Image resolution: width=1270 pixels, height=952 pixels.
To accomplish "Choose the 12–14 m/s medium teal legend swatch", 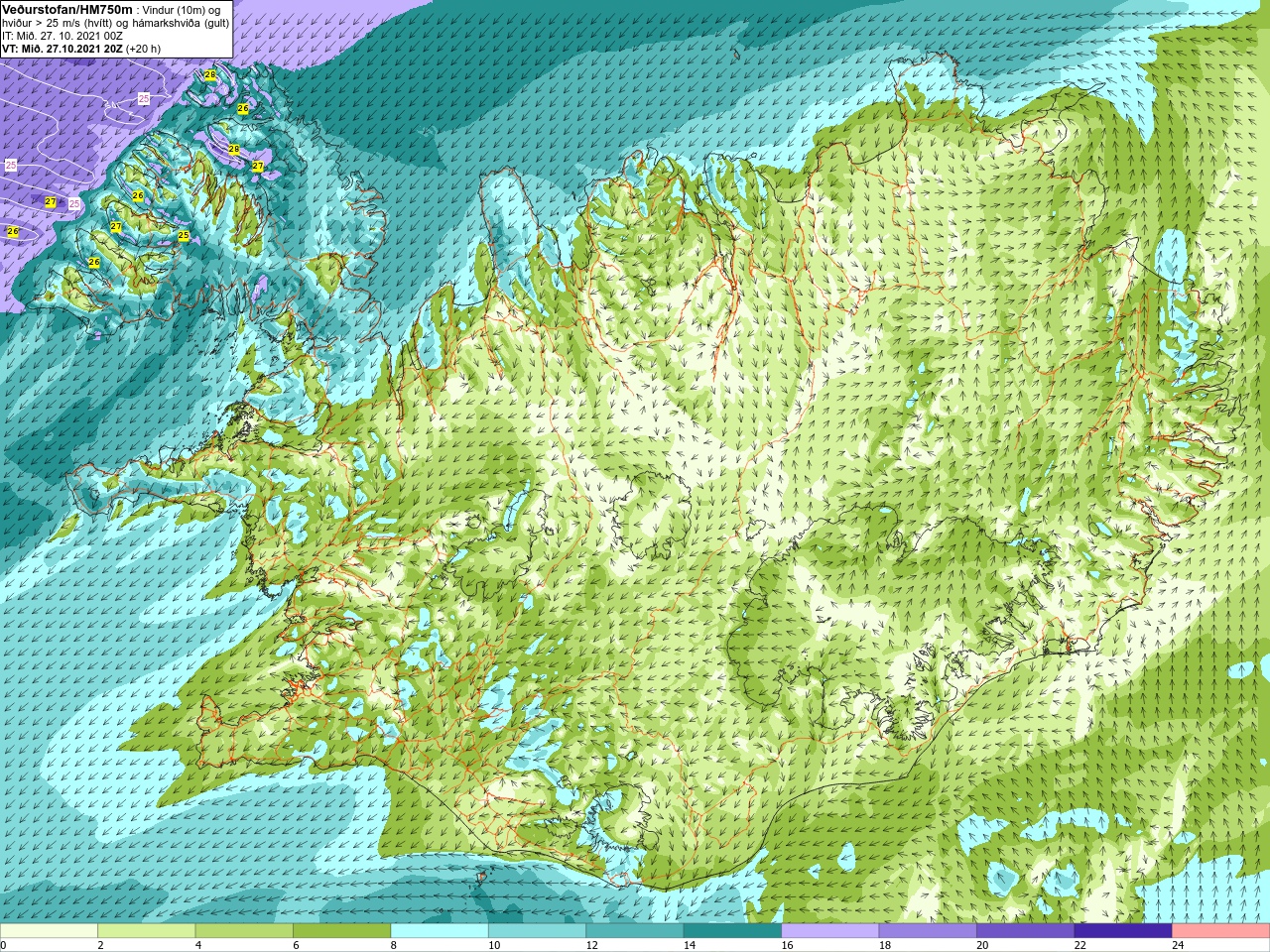I will [635, 931].
